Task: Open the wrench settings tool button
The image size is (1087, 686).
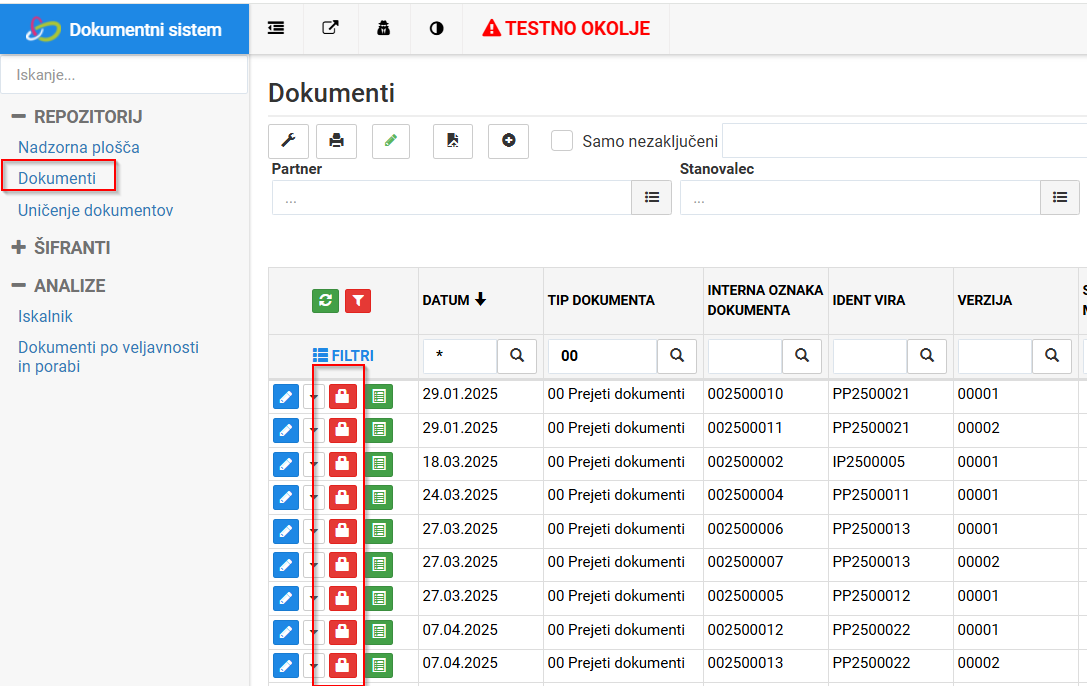Action: [288, 141]
